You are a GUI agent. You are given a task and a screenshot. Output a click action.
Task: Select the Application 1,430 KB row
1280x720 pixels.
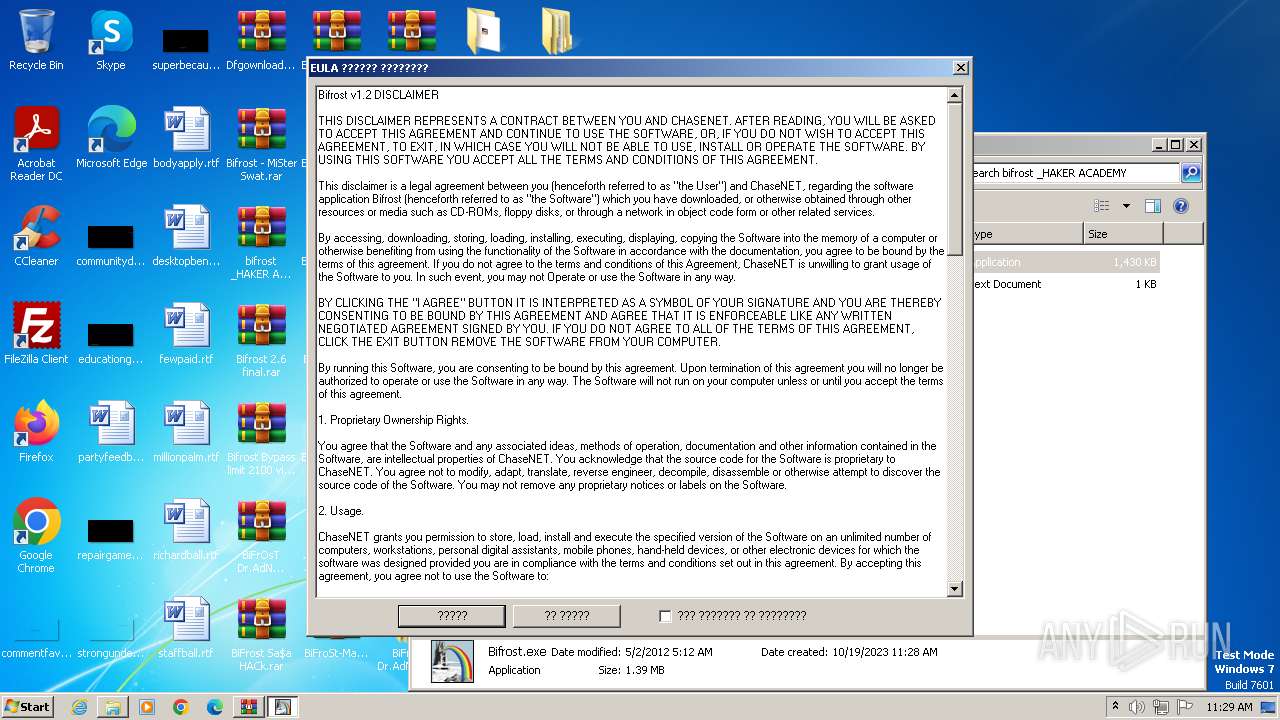[x=1066, y=262]
